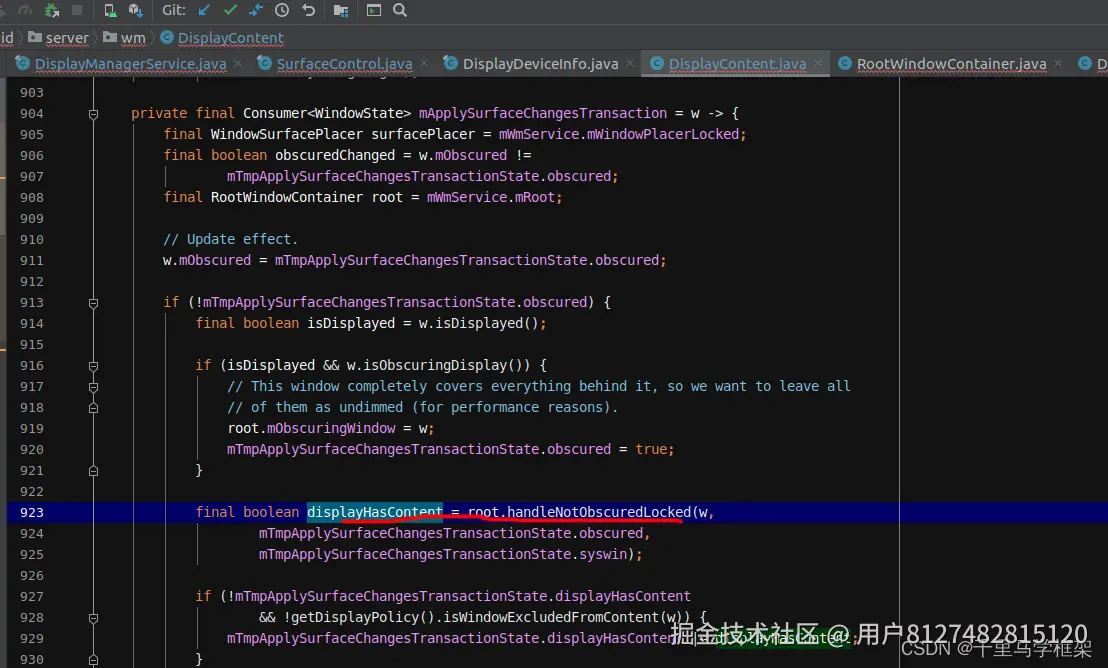Click the DisplayContent breadcrumb class
Image resolution: width=1108 pixels, height=668 pixels.
click(222, 37)
